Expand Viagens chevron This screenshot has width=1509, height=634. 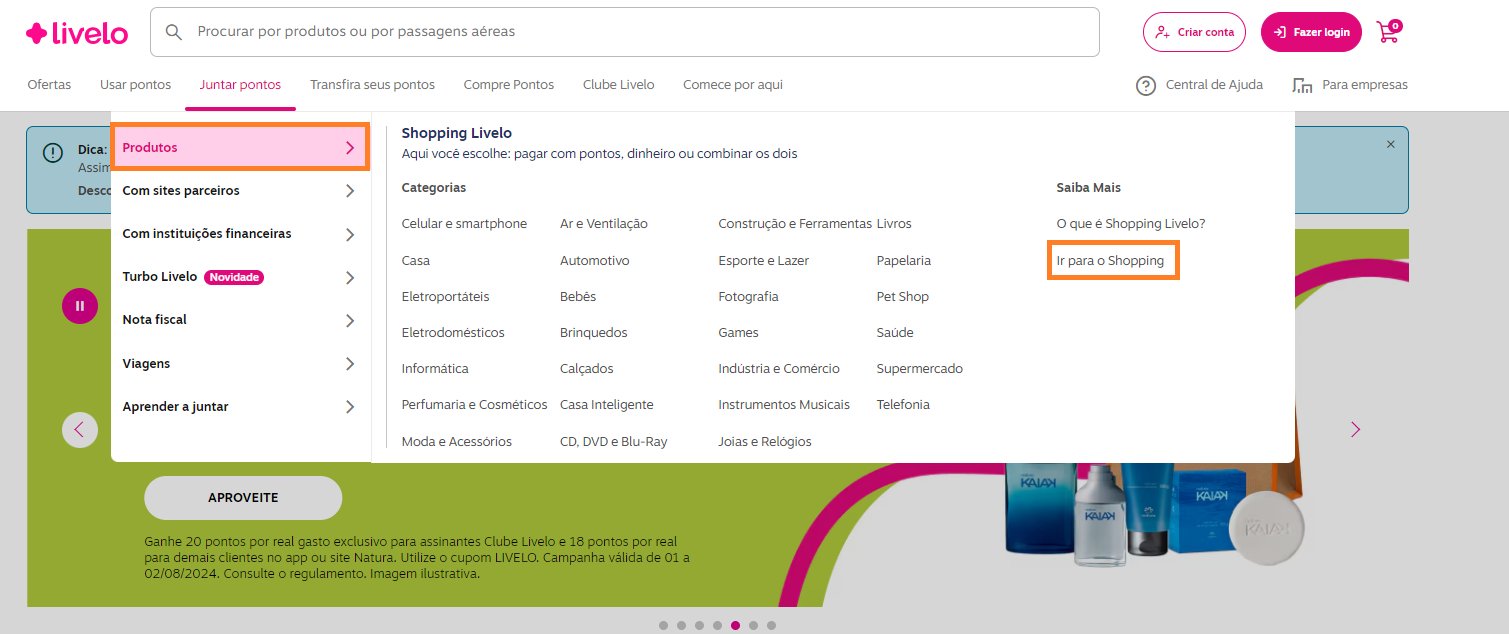pyautogui.click(x=350, y=364)
